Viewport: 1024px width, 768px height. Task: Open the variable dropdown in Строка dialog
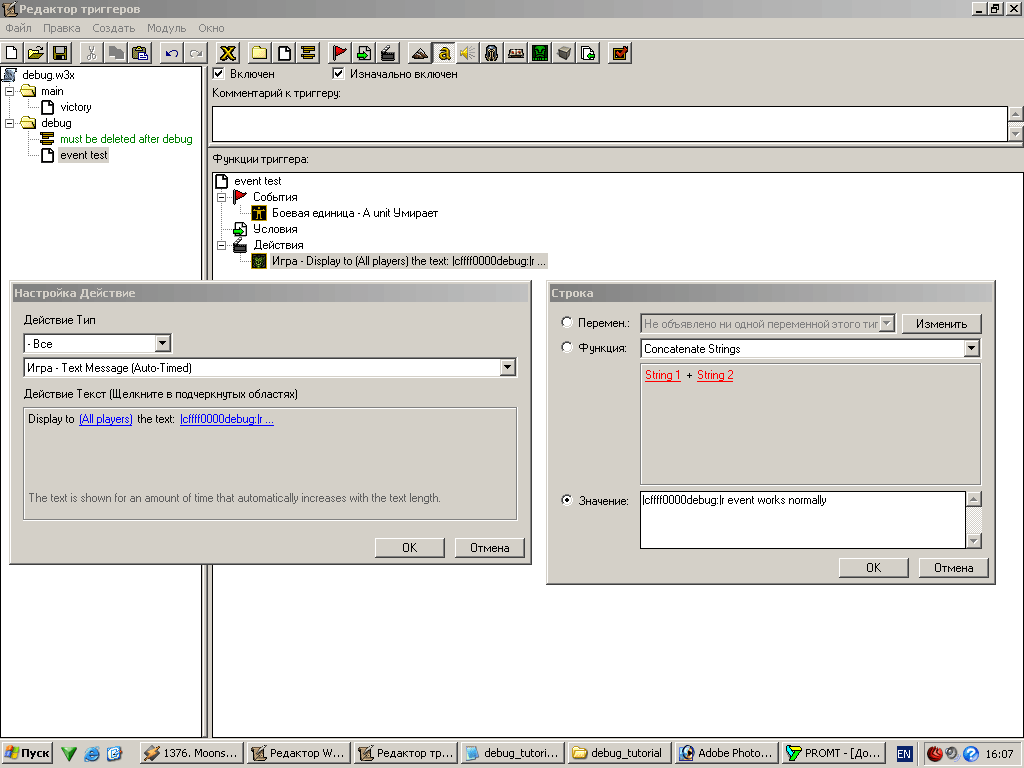click(886, 323)
